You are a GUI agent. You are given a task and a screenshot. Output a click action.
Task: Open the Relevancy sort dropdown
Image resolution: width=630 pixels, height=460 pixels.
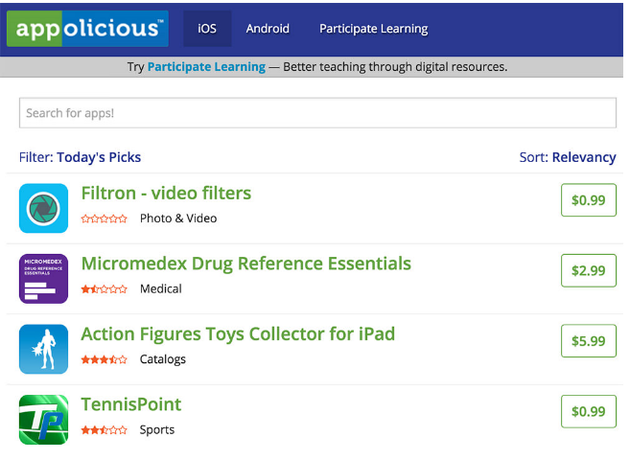tap(584, 157)
